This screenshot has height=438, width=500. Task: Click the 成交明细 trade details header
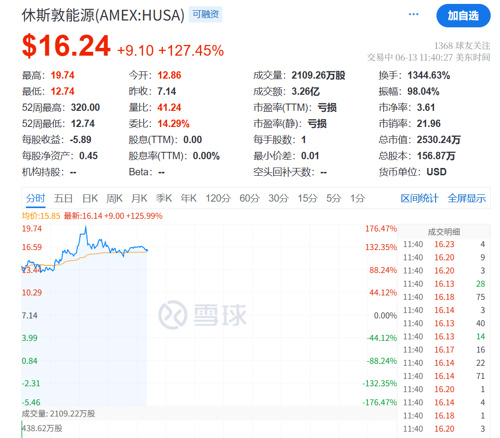444,232
